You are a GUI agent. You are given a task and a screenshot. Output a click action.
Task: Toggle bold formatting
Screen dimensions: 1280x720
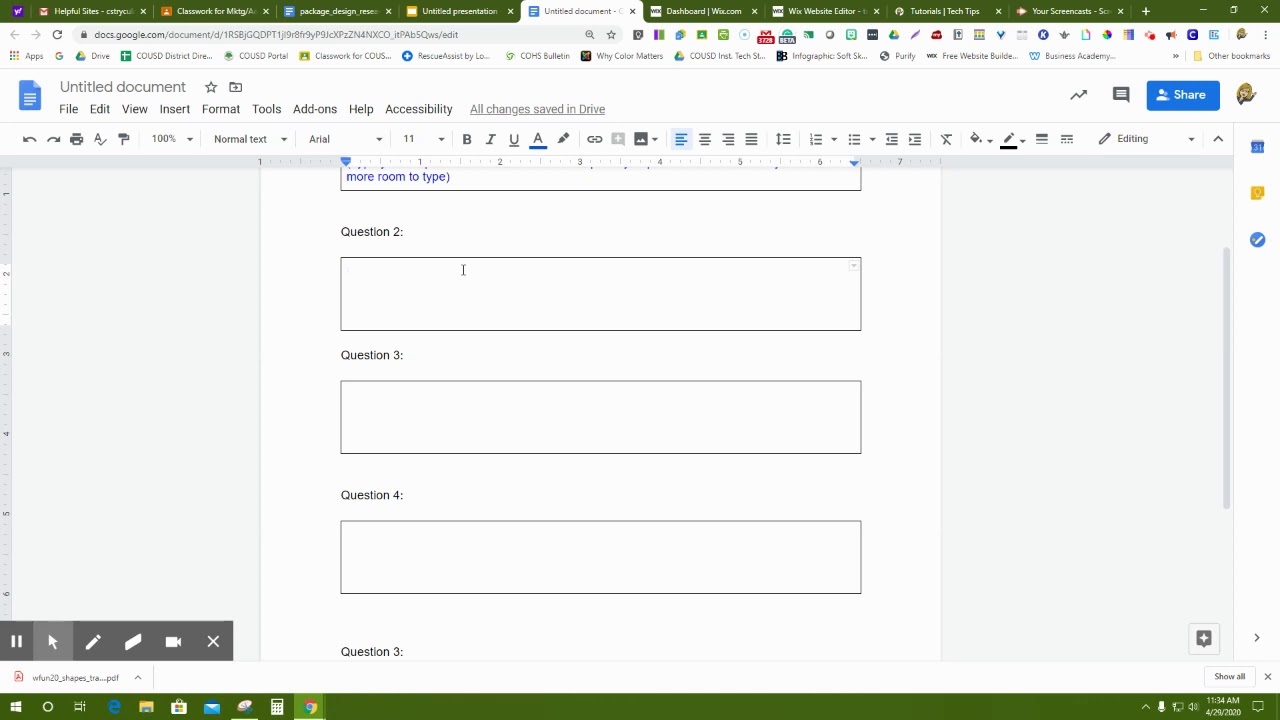[467, 139]
